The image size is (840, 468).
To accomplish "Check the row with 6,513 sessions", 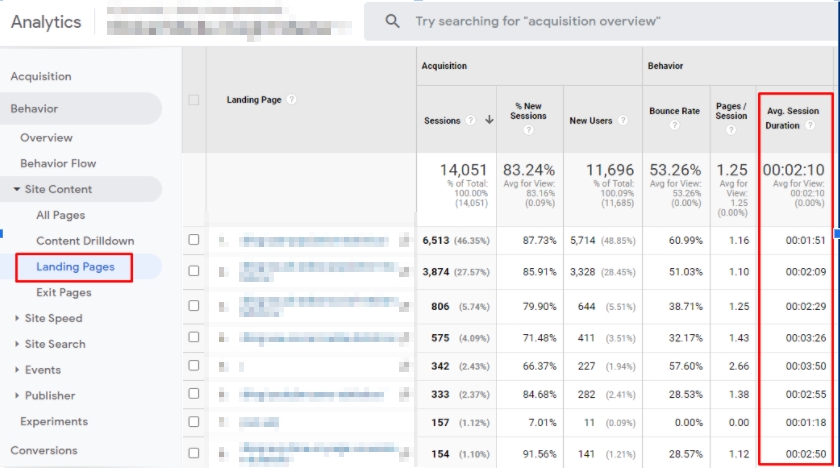I will tap(194, 240).
